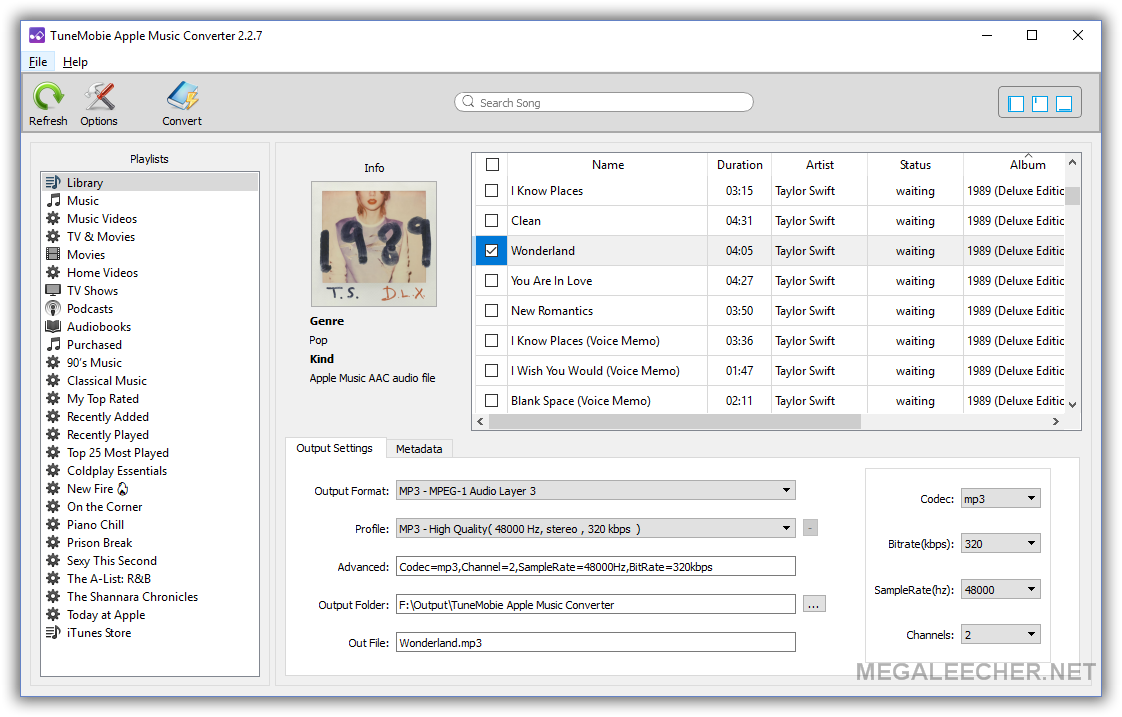Open the Help menu

point(75,62)
